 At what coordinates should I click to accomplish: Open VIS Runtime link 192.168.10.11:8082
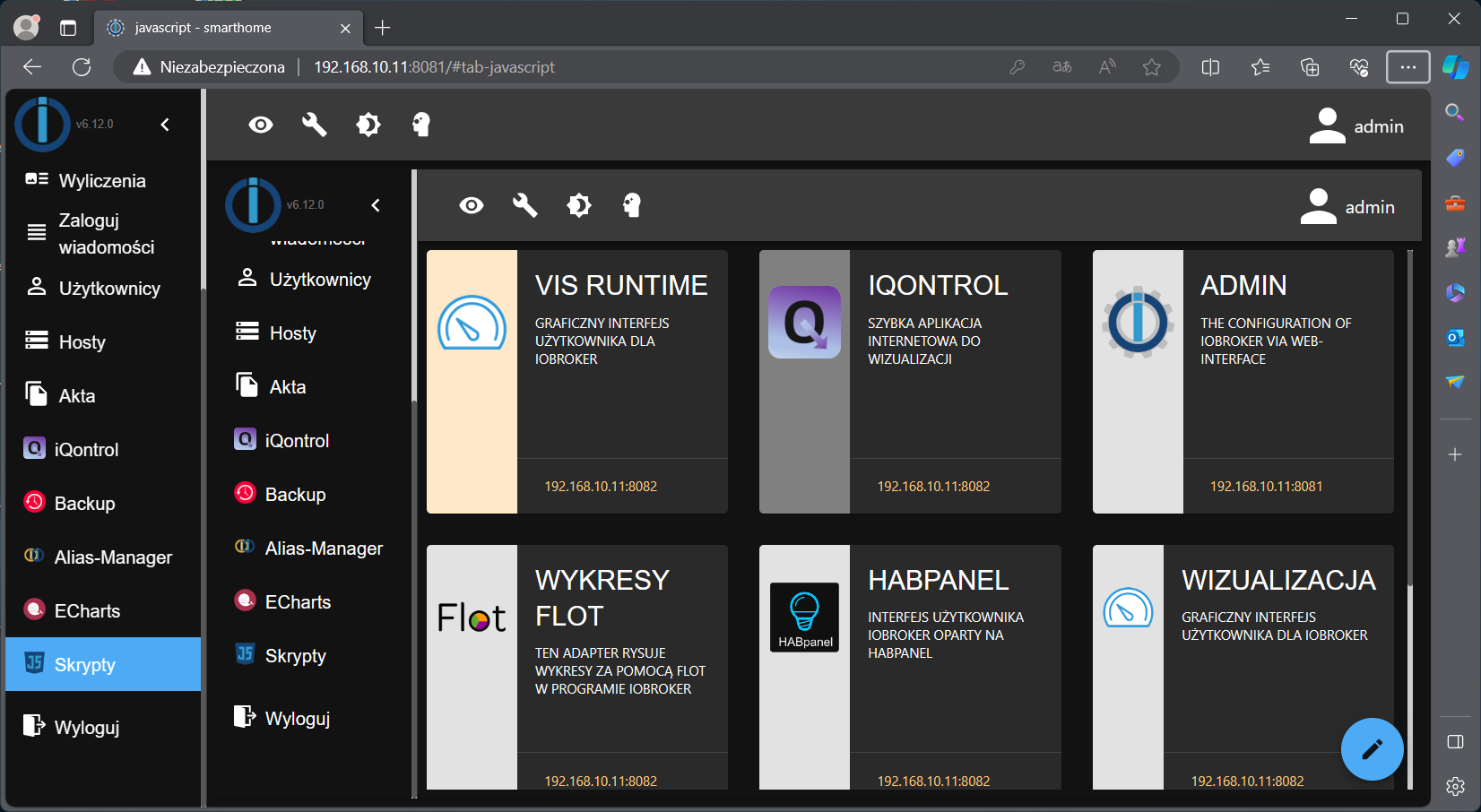(601, 487)
